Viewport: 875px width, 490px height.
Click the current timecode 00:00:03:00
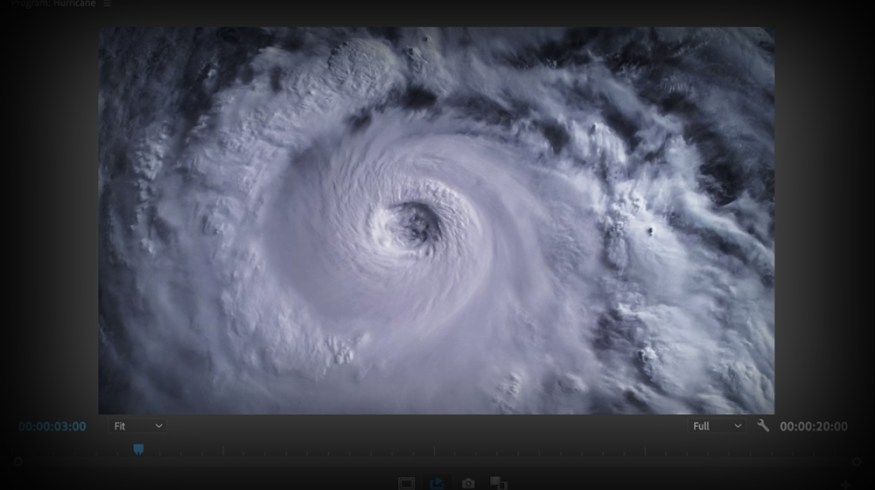pos(52,426)
